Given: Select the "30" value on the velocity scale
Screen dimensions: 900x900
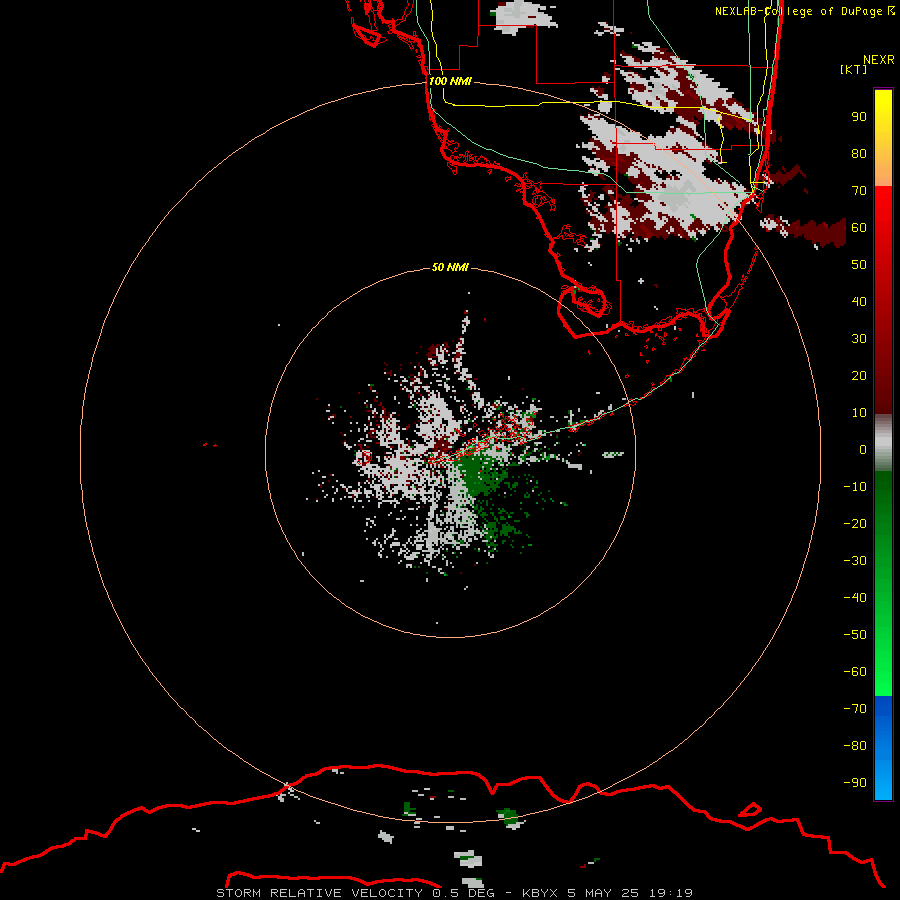Looking at the screenshot, I should tap(859, 339).
